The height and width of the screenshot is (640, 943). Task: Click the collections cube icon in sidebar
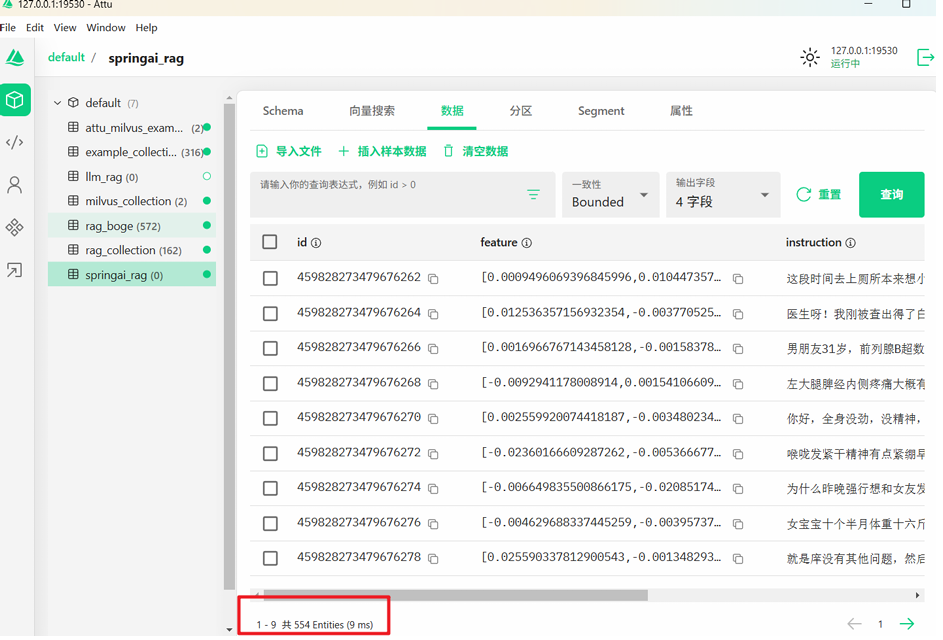tap(15, 100)
